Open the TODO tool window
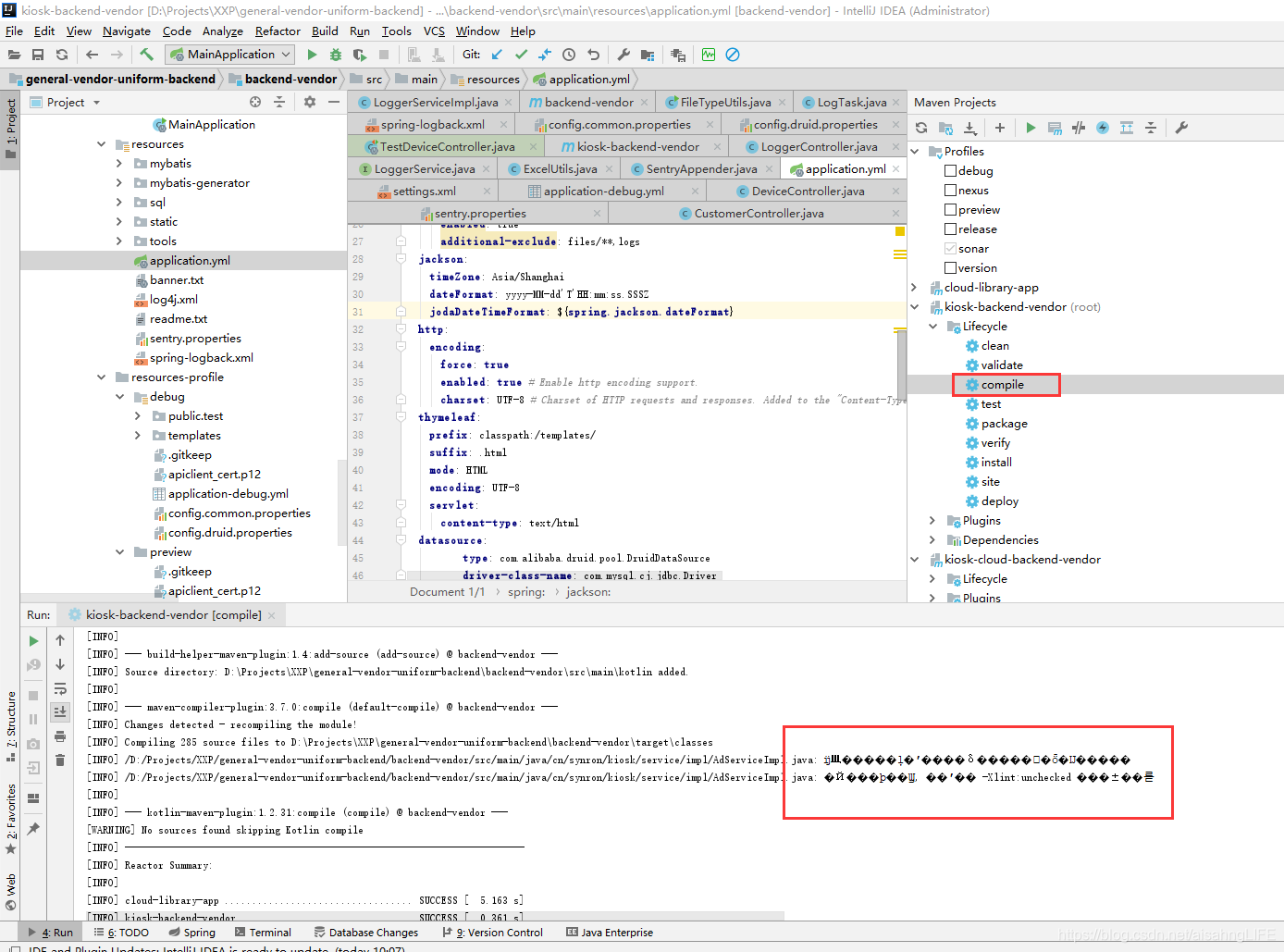 121,933
